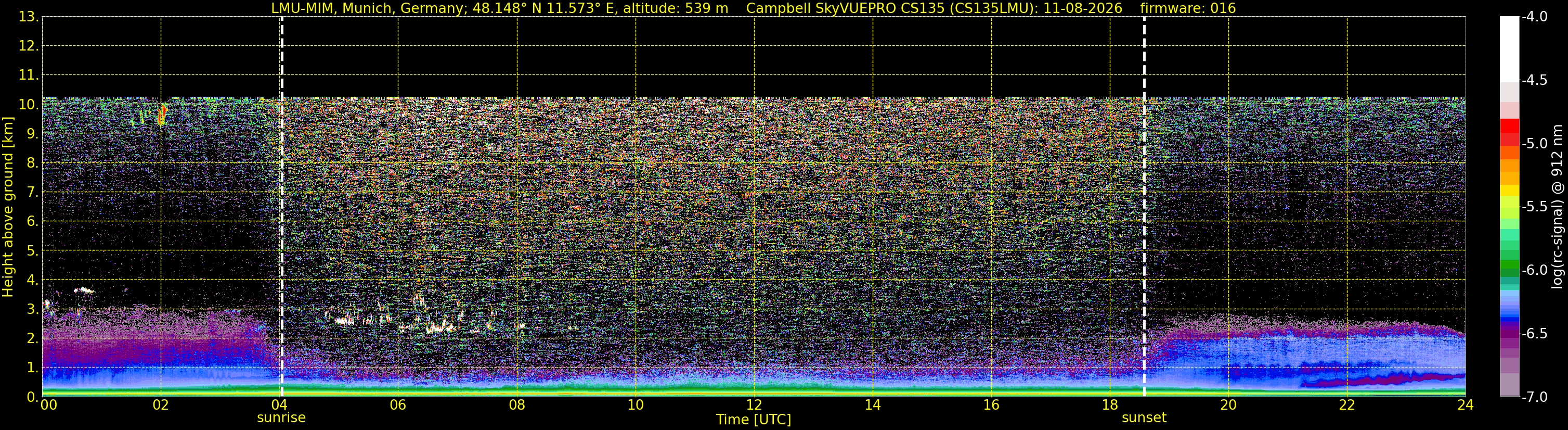Click the '7.' height axis tick label

click(32, 192)
